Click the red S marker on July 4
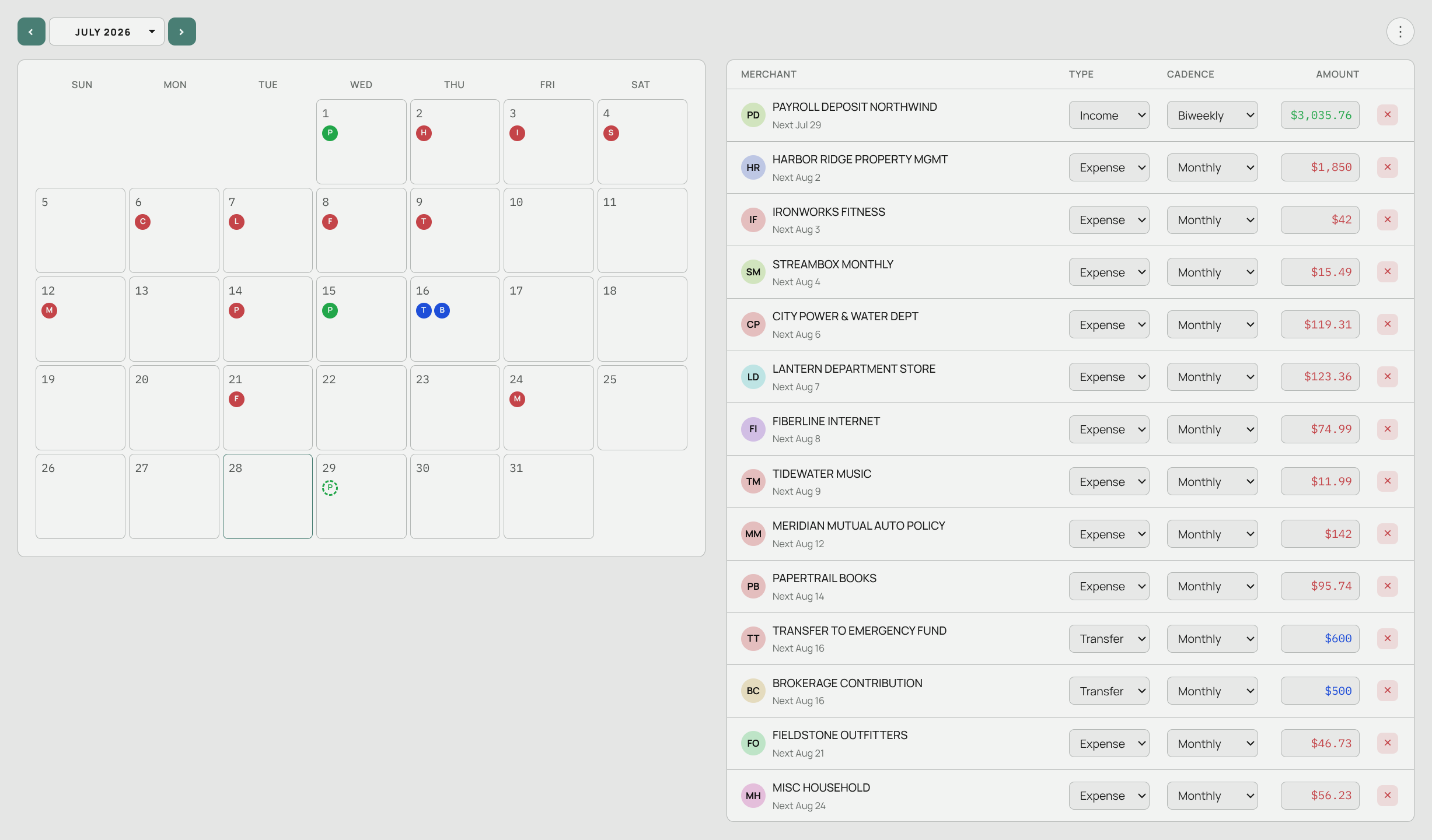1432x840 pixels. 611,133
